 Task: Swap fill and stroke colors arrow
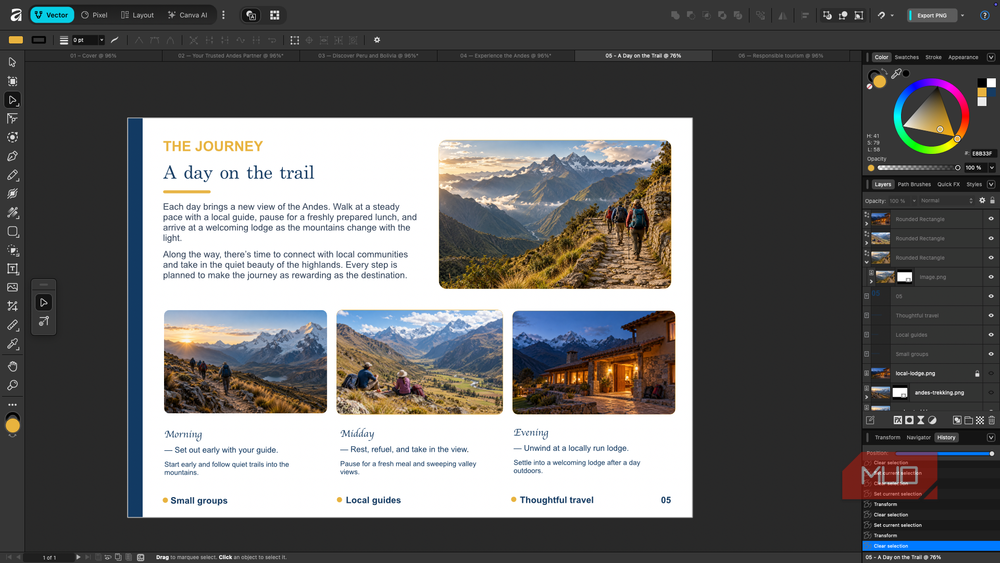click(885, 72)
